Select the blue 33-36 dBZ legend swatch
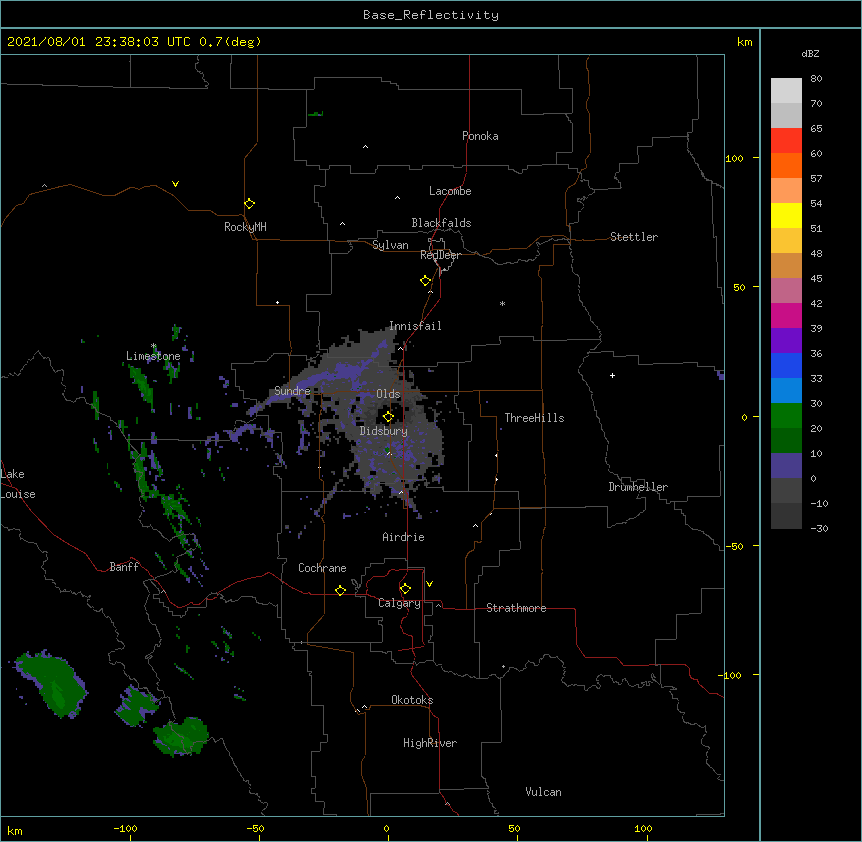Viewport: 862px width, 842px height. 786,365
